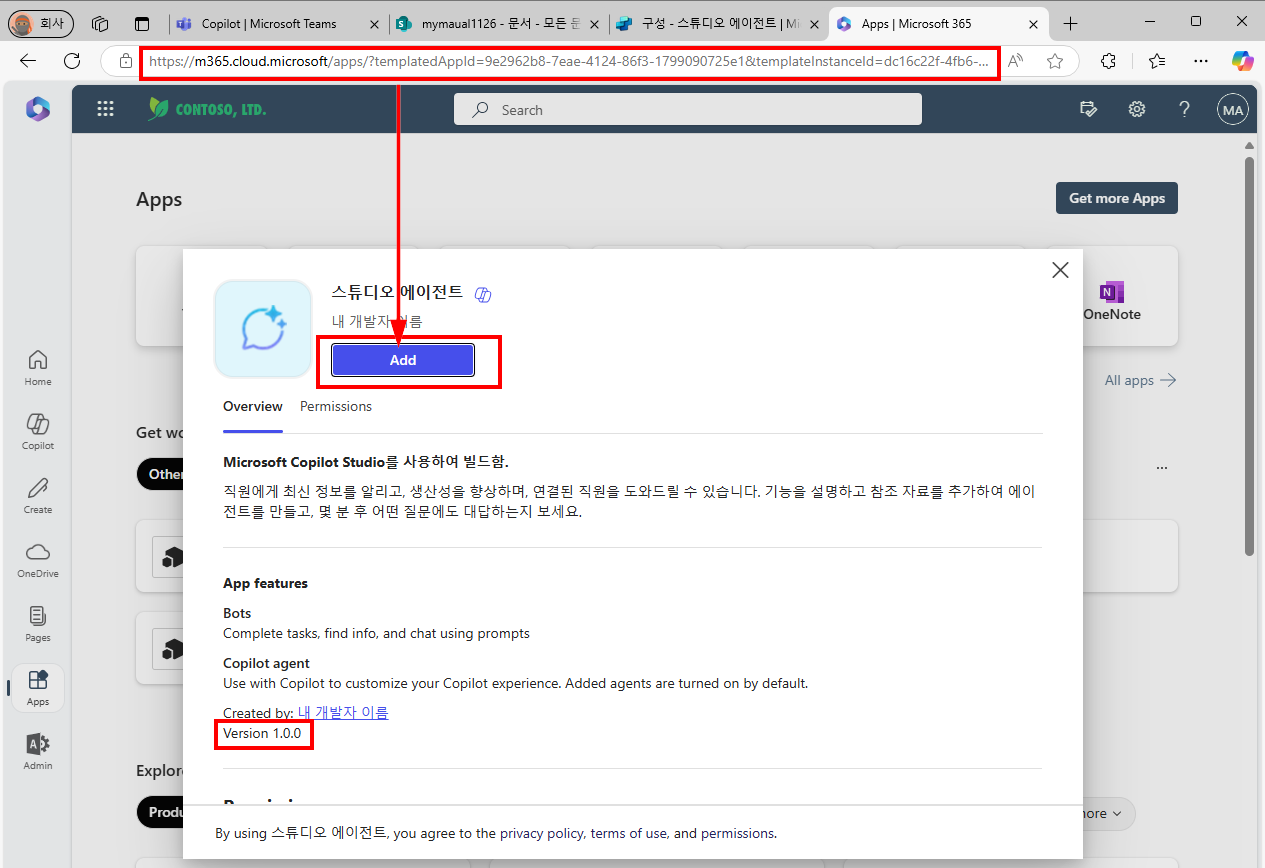Click the 'App features' heading
This screenshot has width=1265, height=868.
[x=265, y=583]
